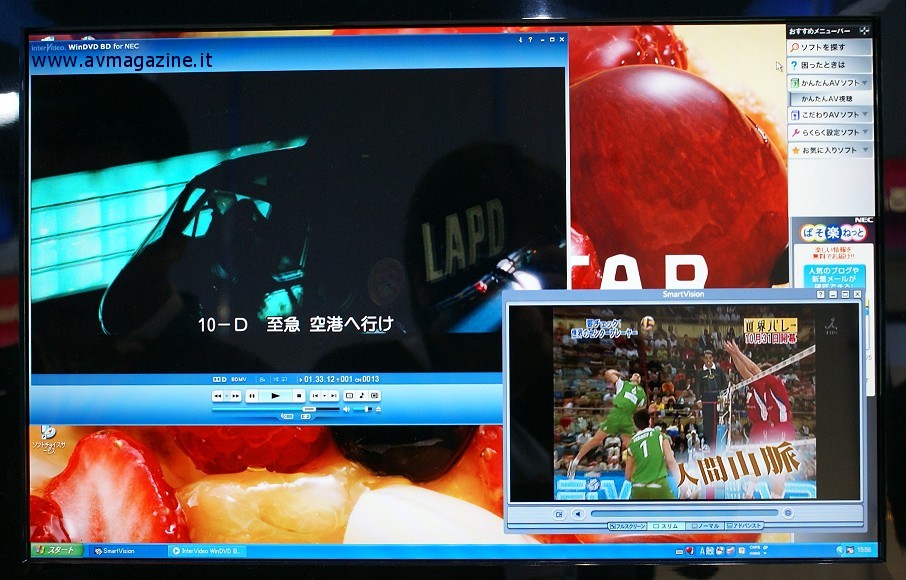
Task: Toggle the WinDVD shuffle icon
Action: 276,379
